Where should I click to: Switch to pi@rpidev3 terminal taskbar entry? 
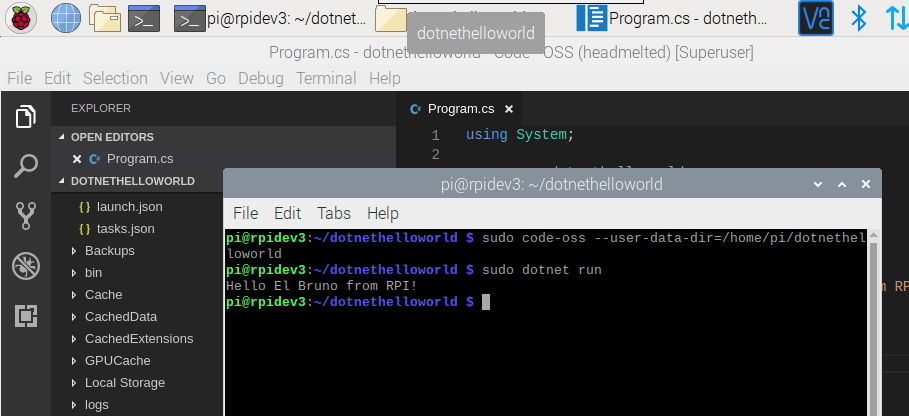coord(271,19)
